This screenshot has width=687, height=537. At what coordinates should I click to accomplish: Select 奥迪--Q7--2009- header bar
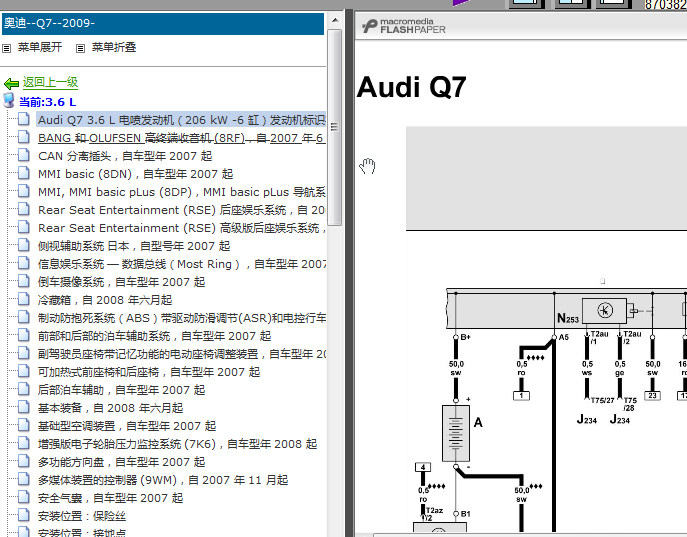point(163,24)
